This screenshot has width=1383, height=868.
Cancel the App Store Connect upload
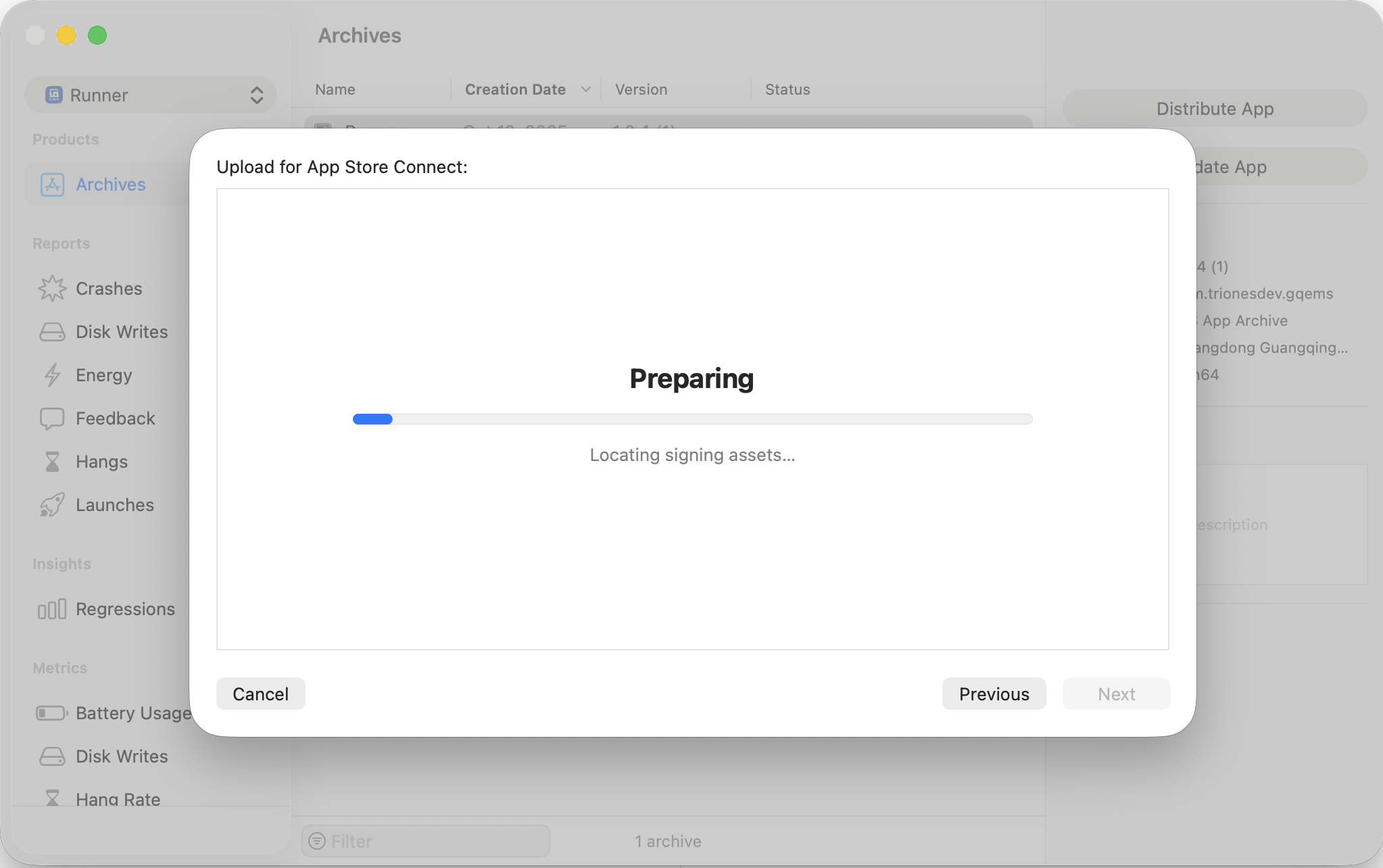point(260,694)
